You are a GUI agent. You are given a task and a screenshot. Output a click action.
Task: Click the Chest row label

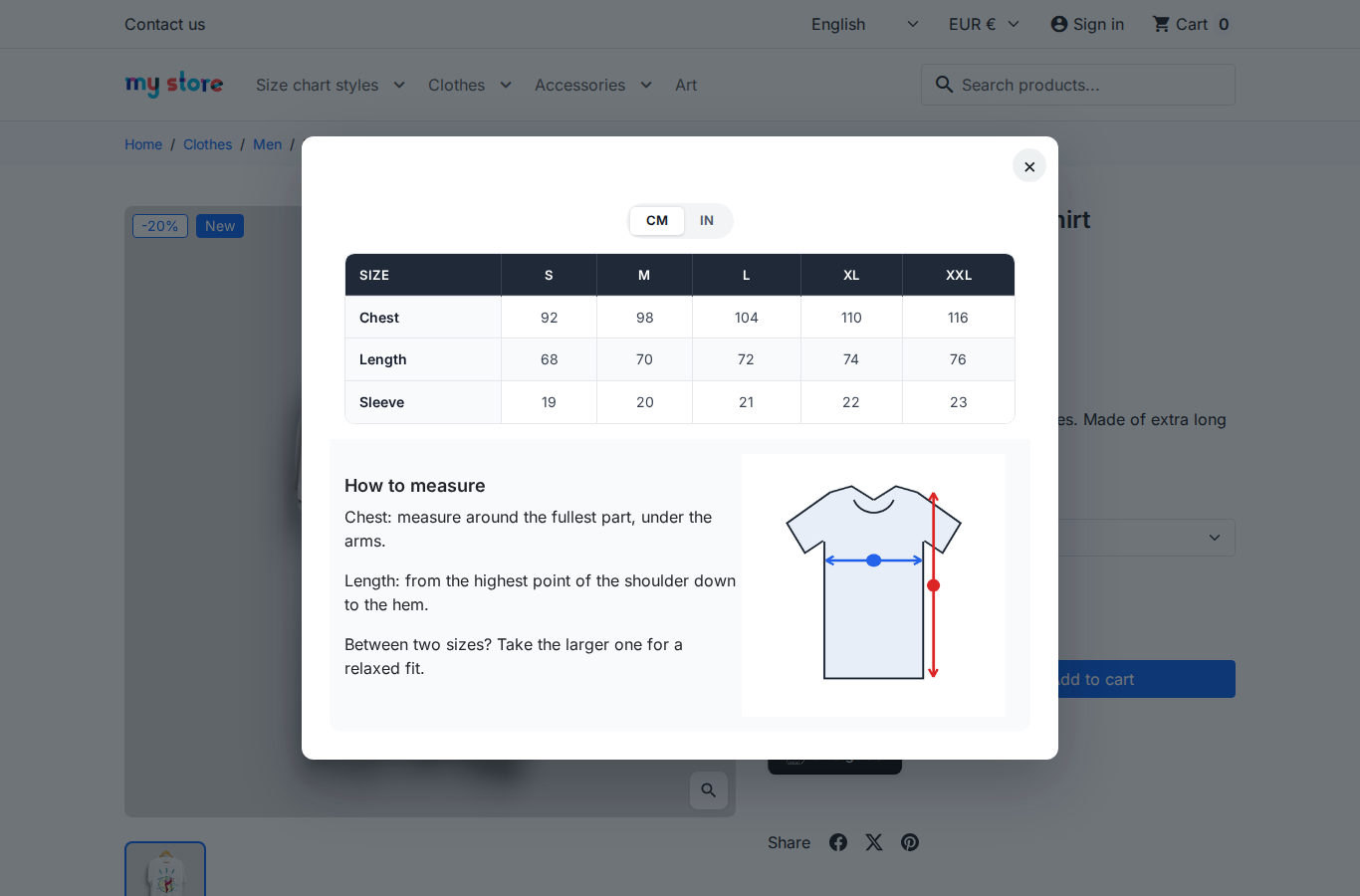point(379,318)
